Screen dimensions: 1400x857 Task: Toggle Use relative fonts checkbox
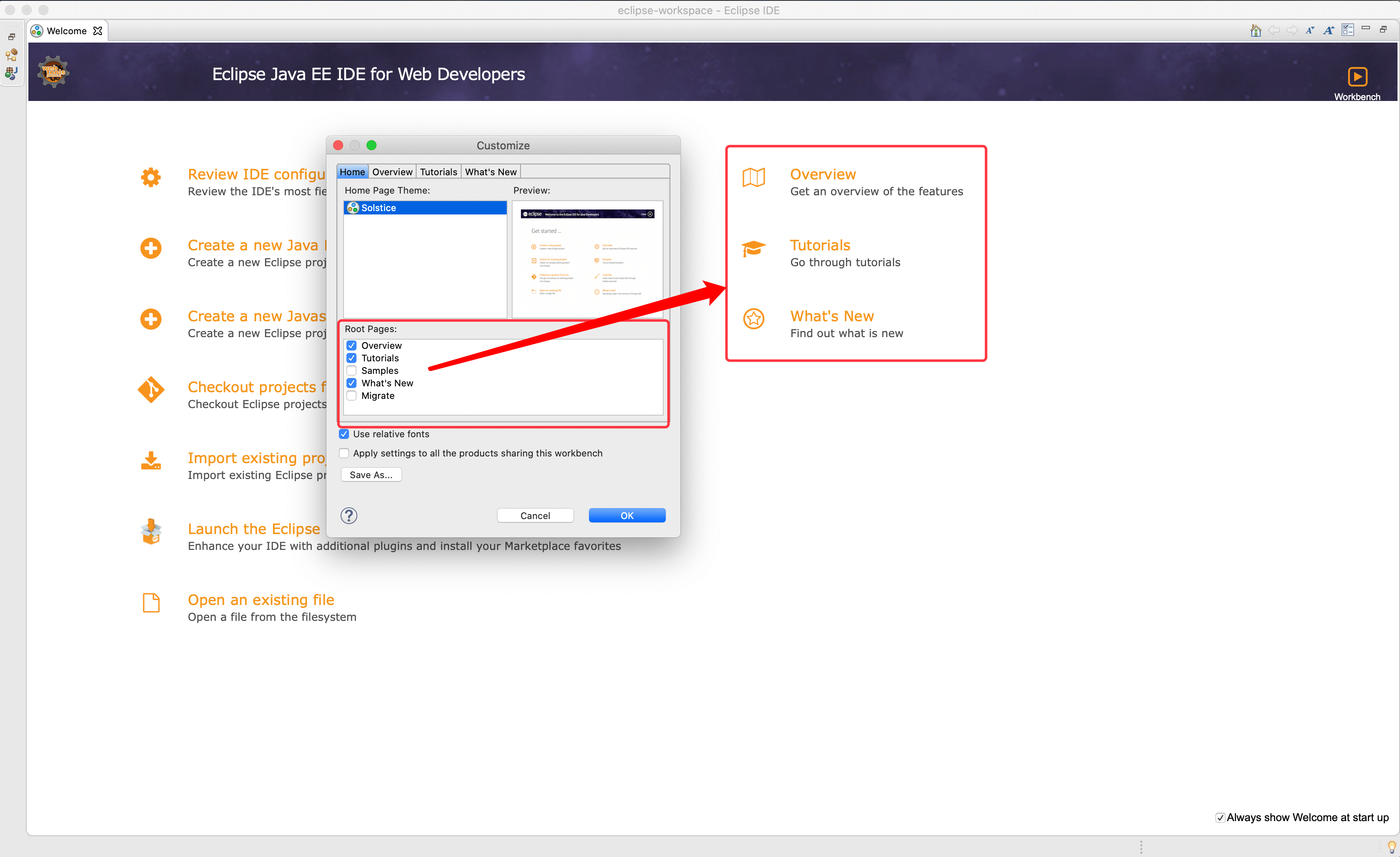coord(344,434)
